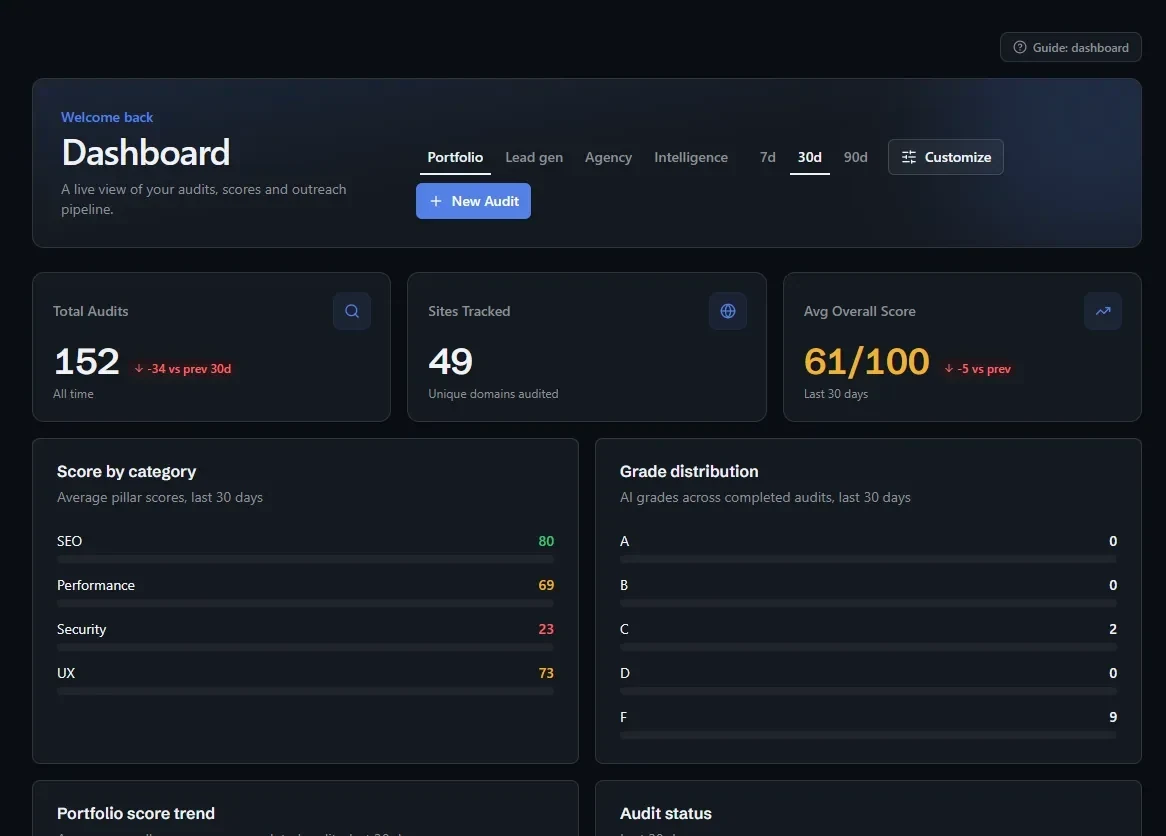
Task: Click the Security score progress bar
Action: pyautogui.click(x=306, y=647)
